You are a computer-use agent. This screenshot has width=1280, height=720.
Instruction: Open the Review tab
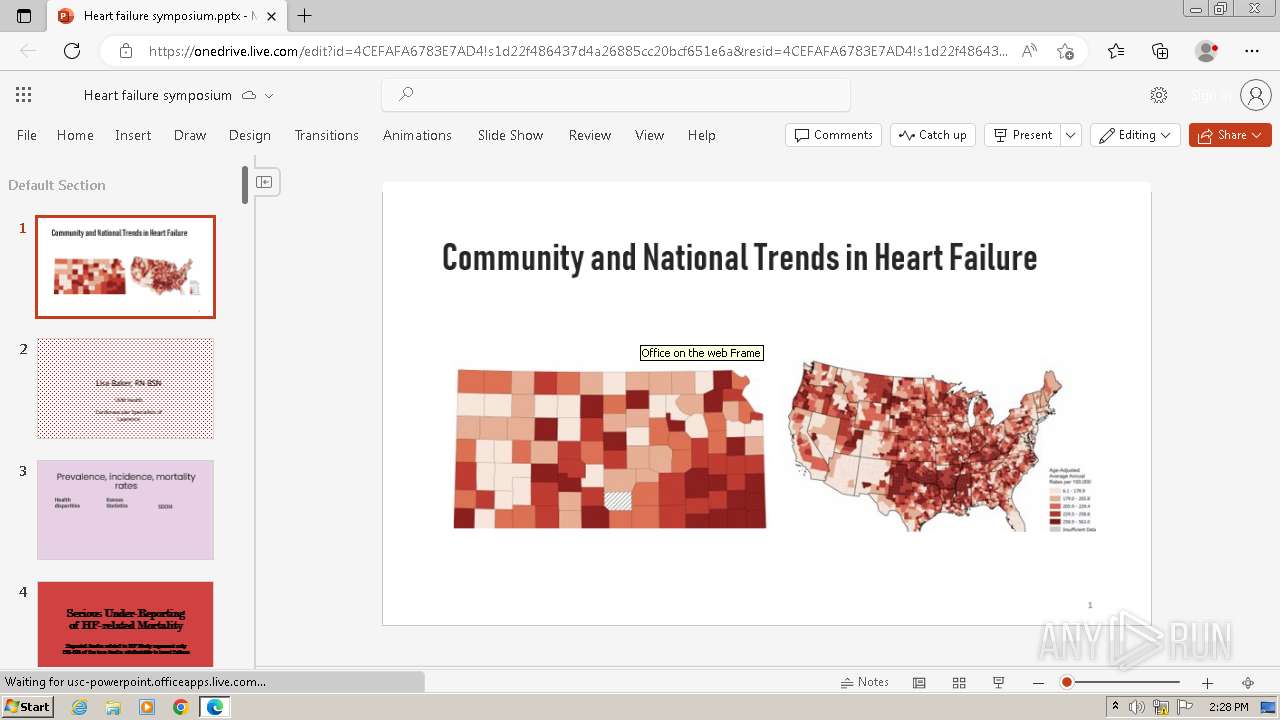590,135
